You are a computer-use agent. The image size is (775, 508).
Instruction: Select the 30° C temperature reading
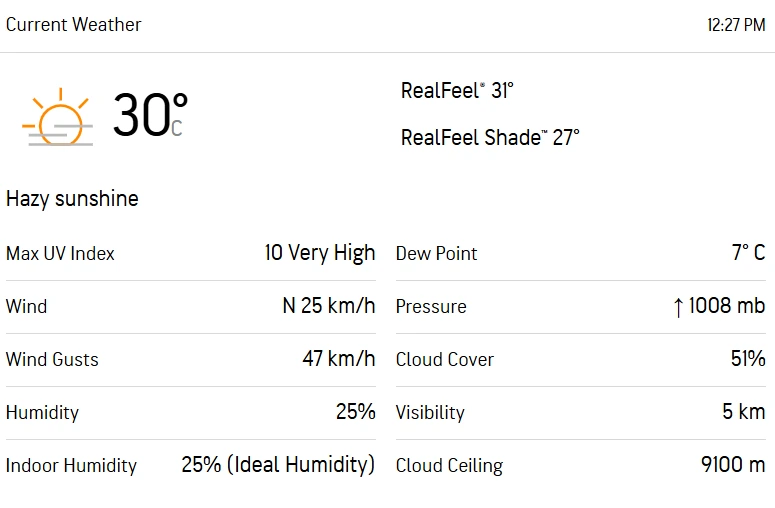tap(150, 115)
